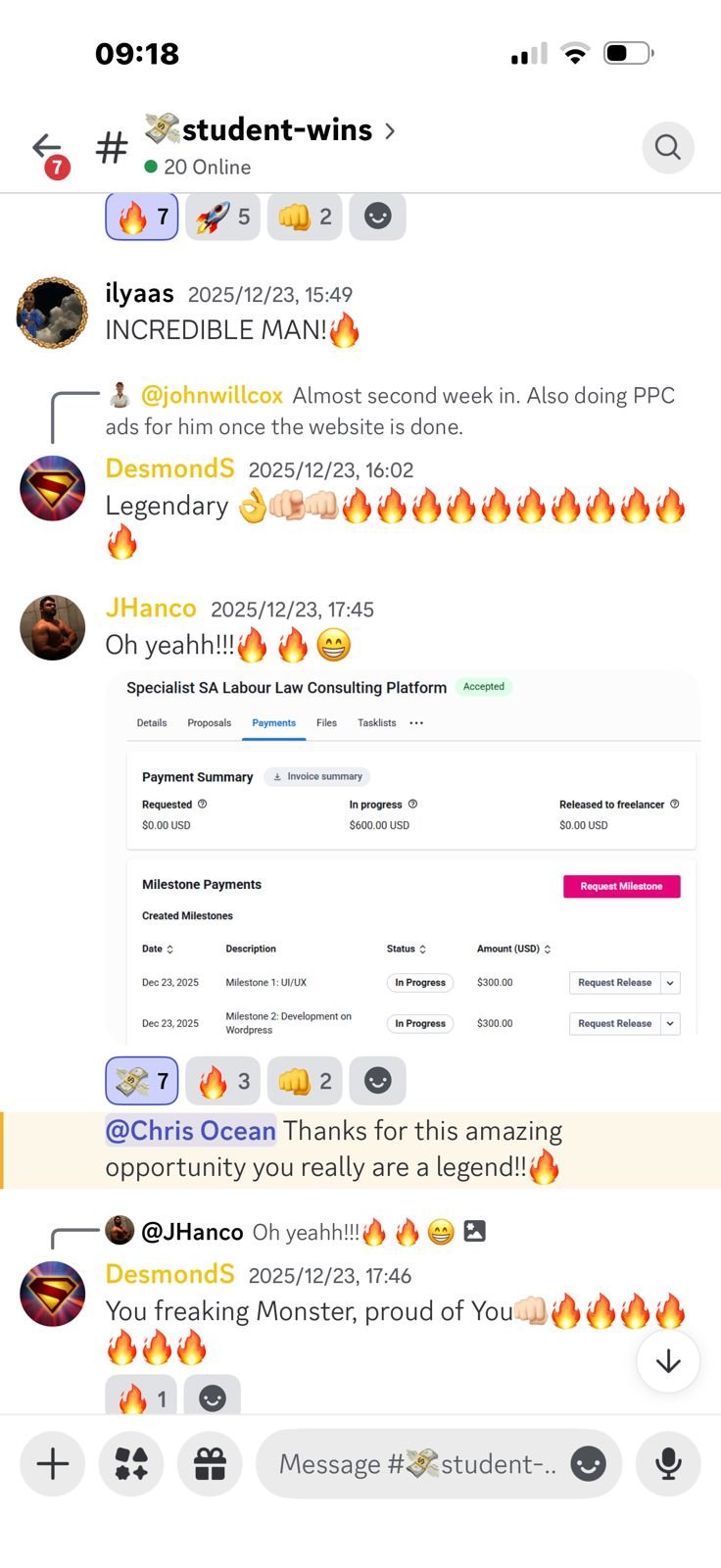Jump to latest messages arrow
Viewport: 721px width, 1568px height.
coord(668,1361)
